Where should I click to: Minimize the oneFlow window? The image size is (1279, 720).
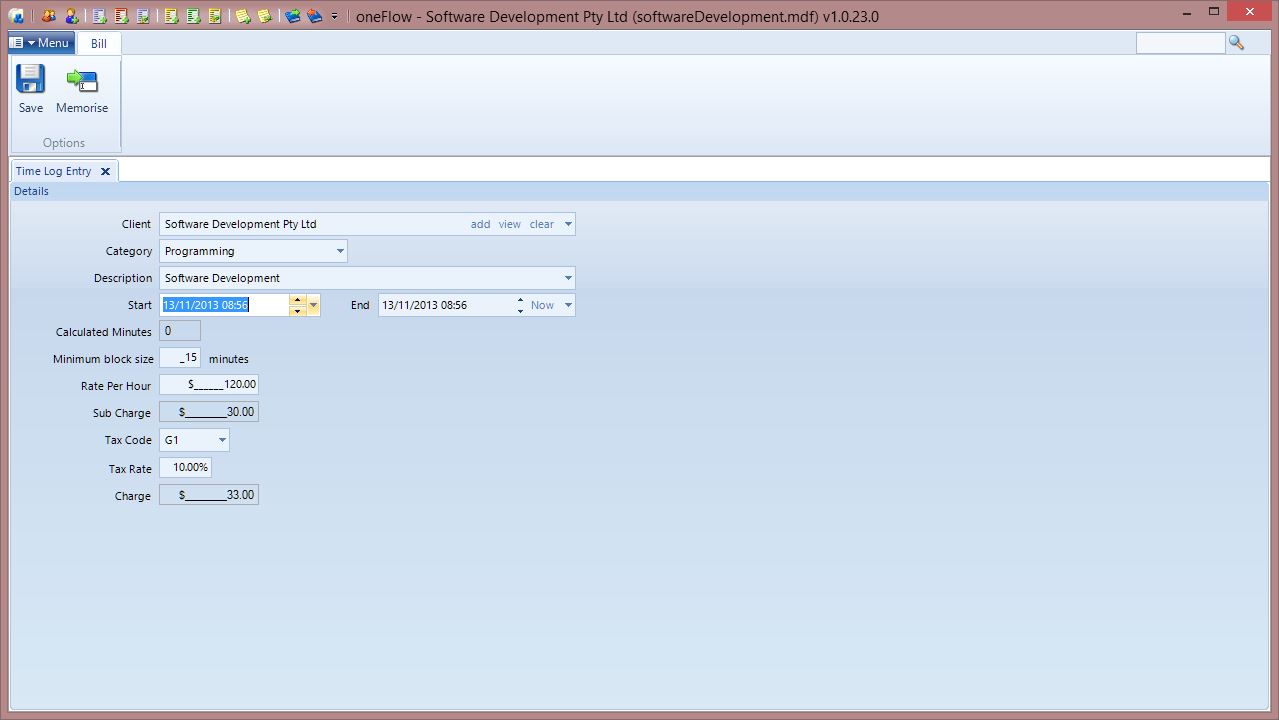1185,12
